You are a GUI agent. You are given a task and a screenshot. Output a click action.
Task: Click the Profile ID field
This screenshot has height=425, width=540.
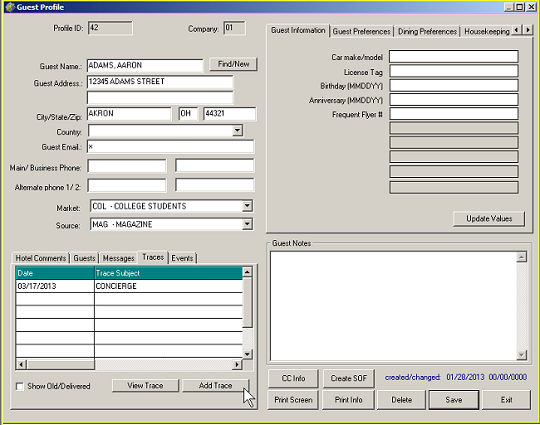[110, 28]
